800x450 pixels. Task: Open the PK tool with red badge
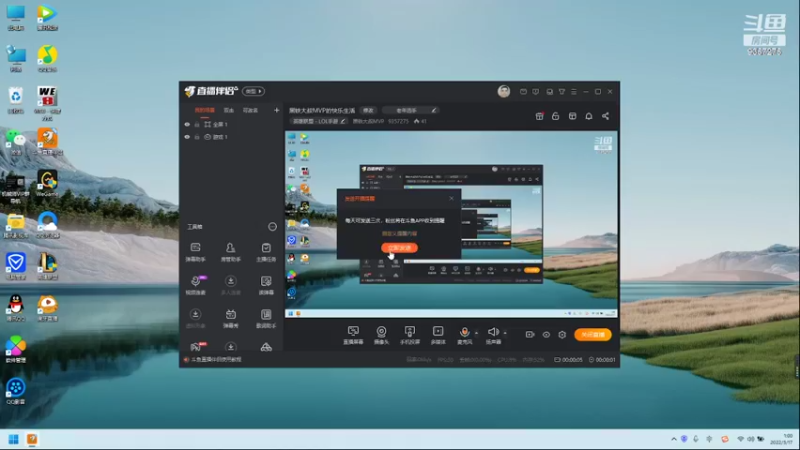tap(197, 347)
